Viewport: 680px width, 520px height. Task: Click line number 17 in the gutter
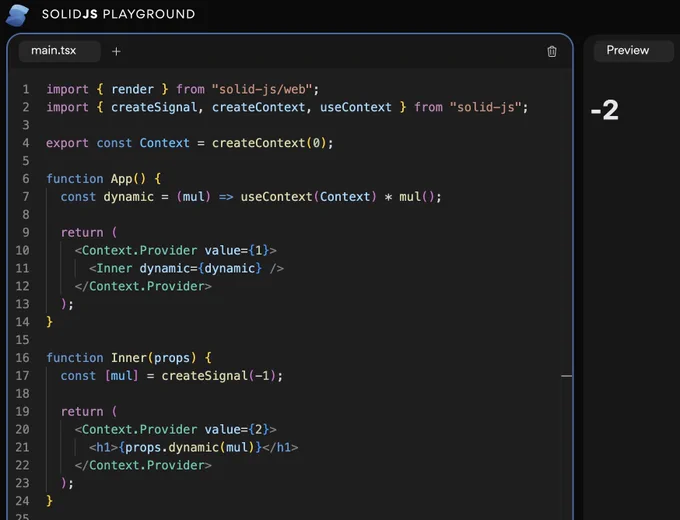[23, 376]
